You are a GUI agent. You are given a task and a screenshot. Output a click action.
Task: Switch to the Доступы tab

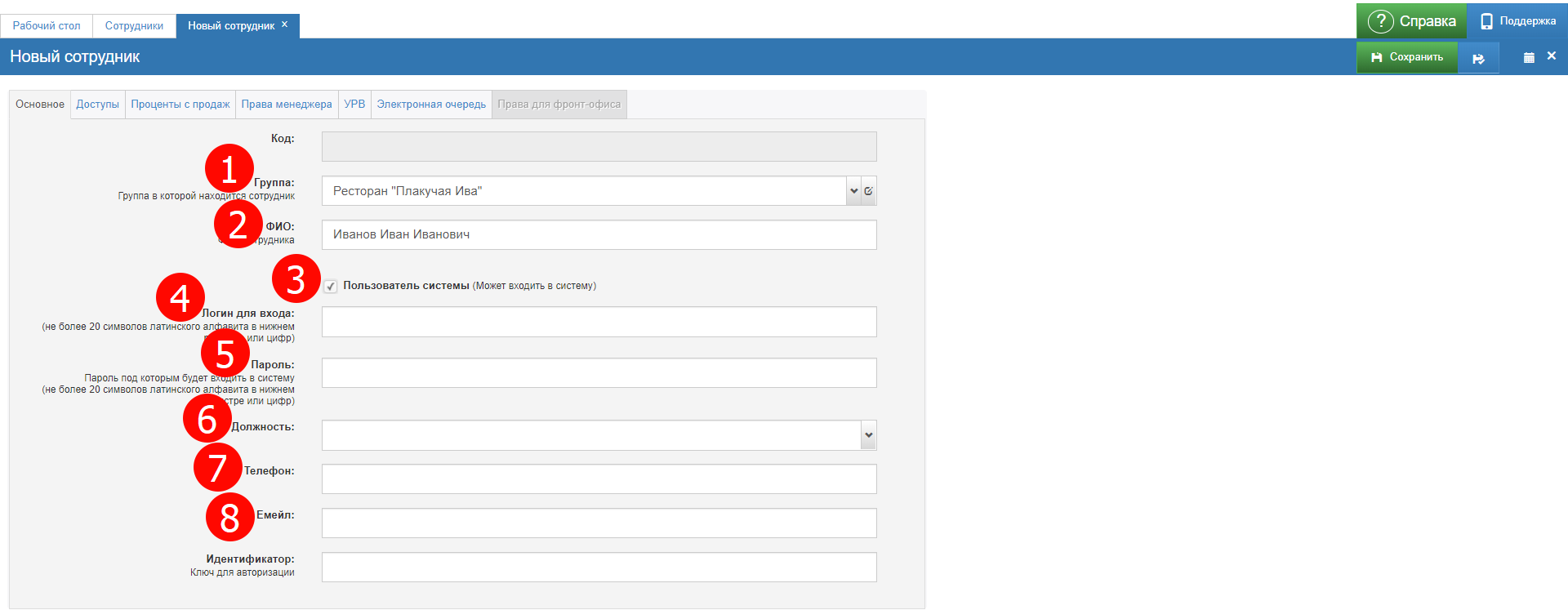97,105
